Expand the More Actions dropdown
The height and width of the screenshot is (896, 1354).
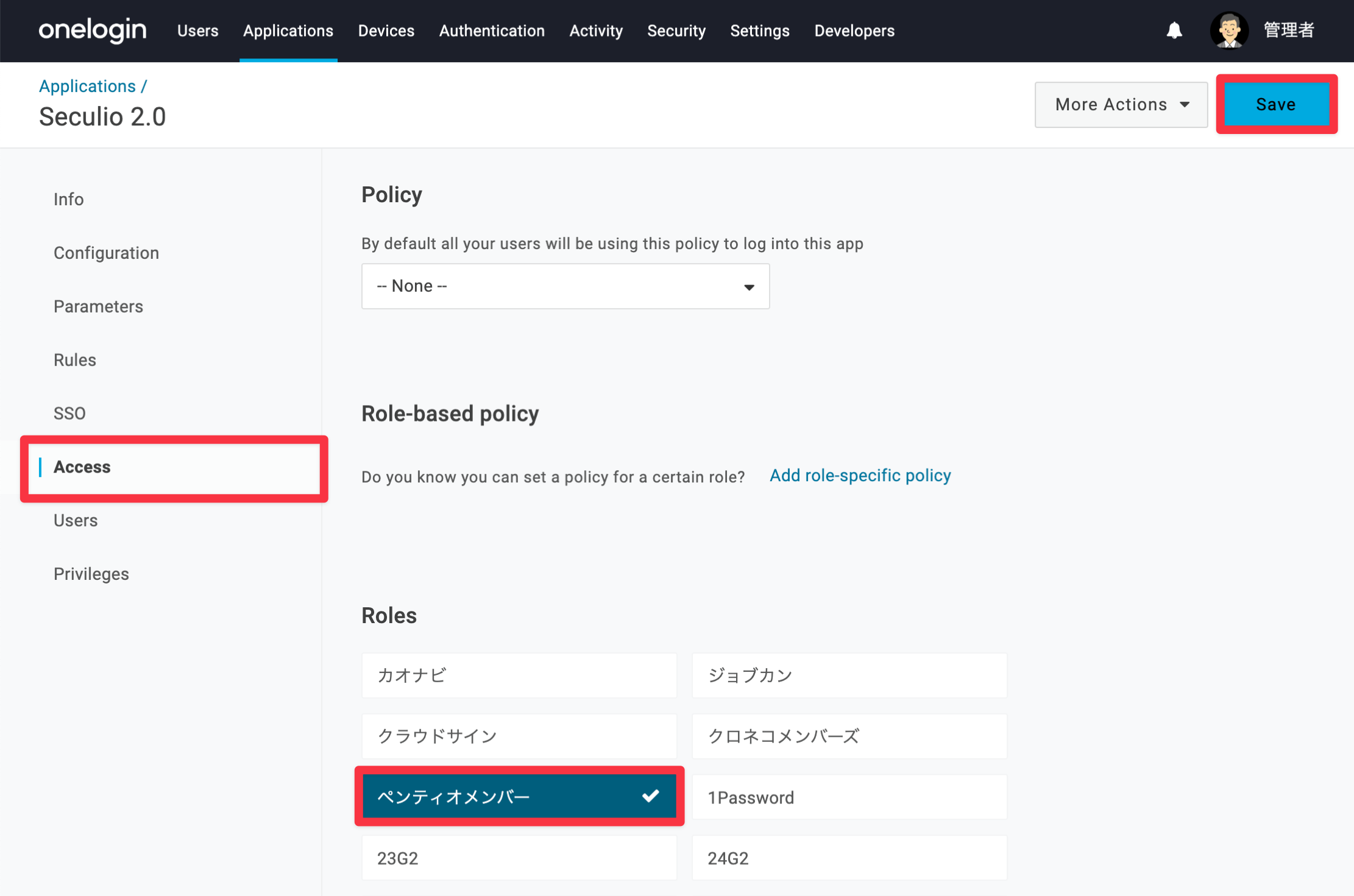click(1121, 105)
